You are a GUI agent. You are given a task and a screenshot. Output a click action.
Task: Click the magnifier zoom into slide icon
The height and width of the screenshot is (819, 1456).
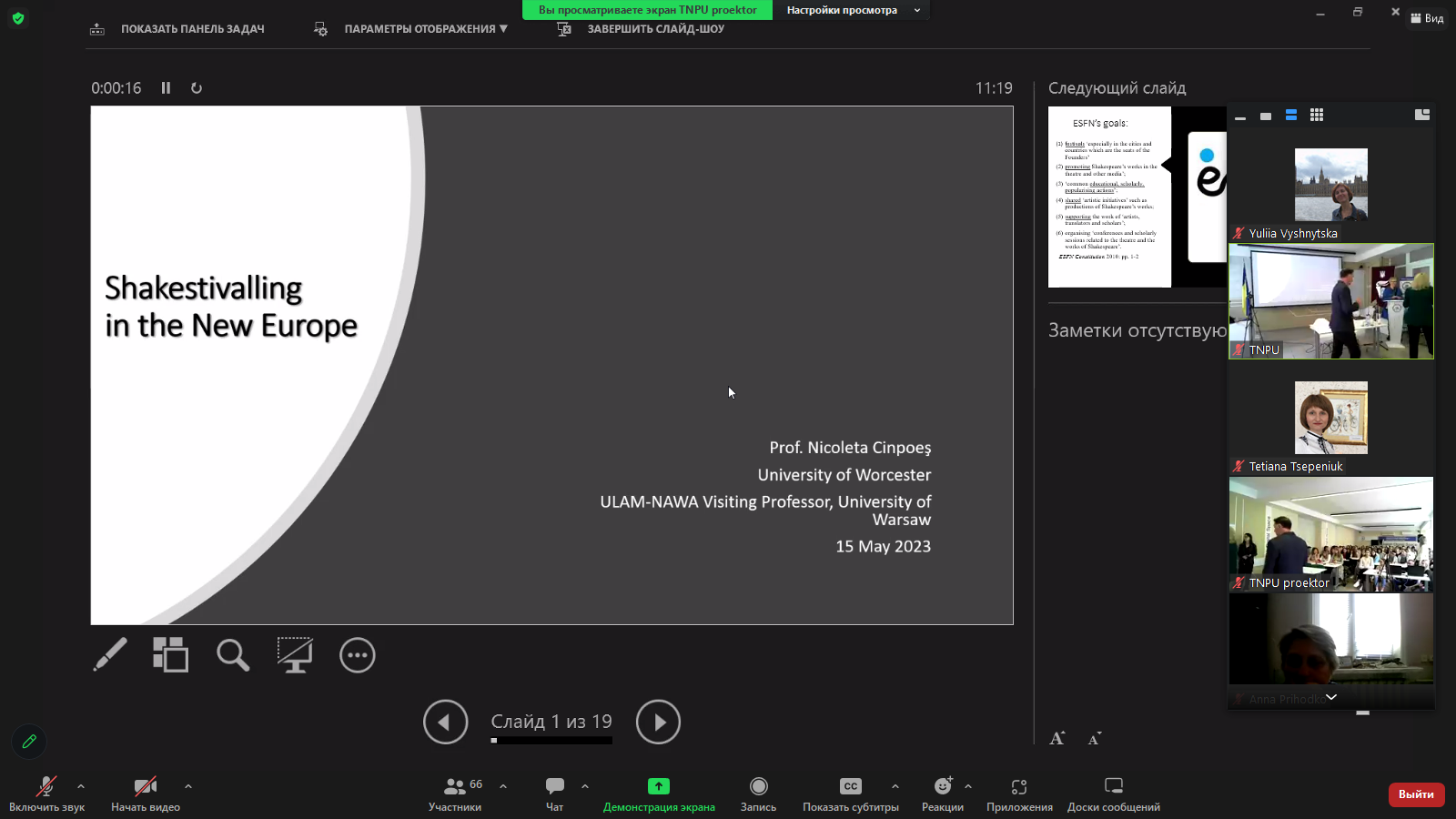point(232,655)
